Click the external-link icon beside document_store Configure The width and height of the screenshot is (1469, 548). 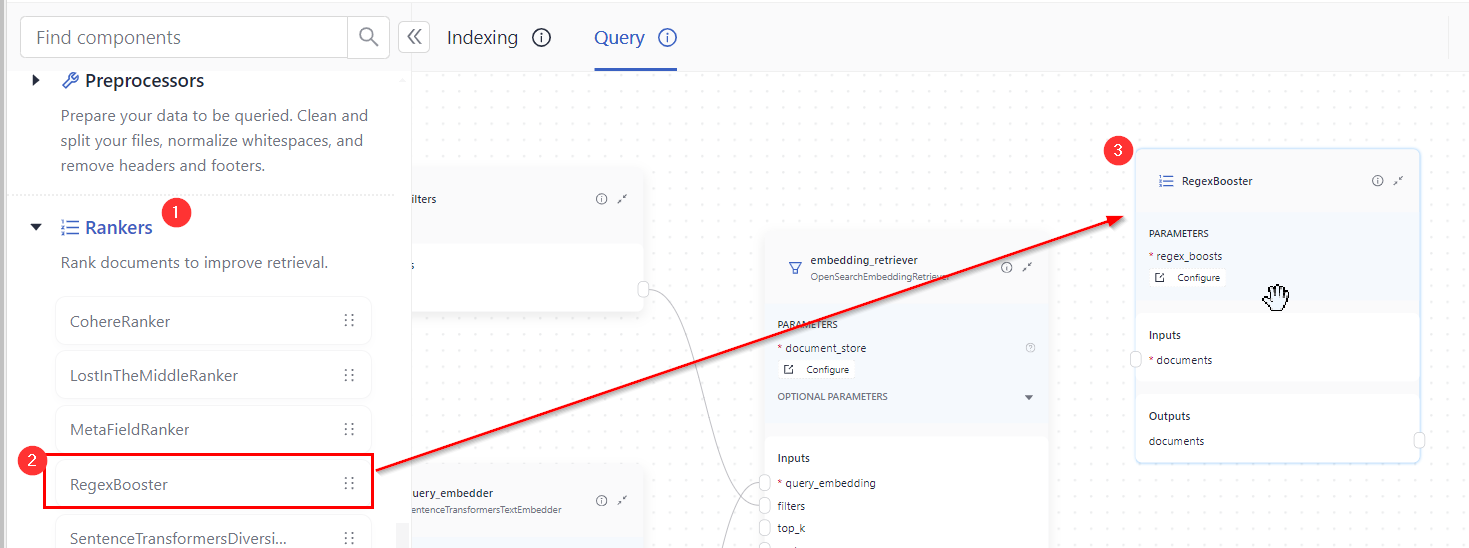point(789,369)
